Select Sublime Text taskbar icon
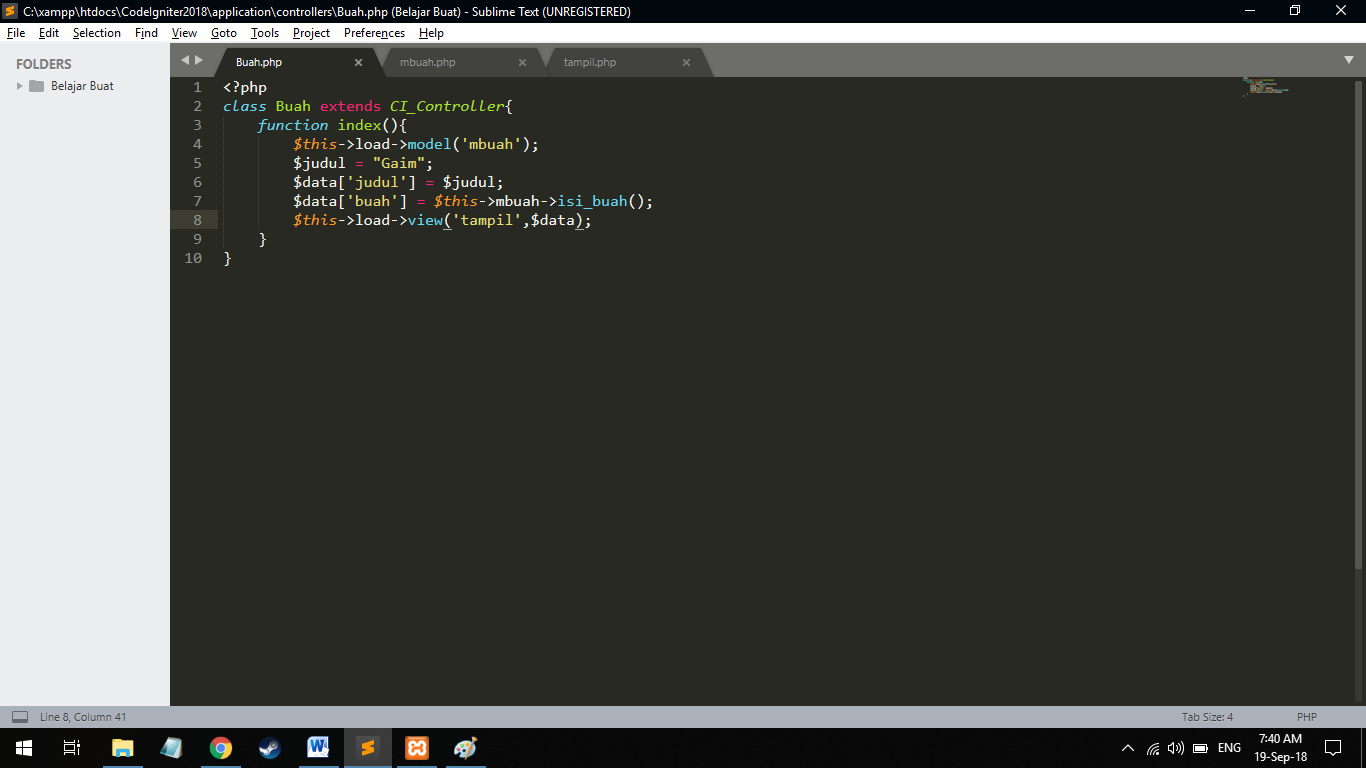Screen dimensions: 1366x768 [368, 748]
